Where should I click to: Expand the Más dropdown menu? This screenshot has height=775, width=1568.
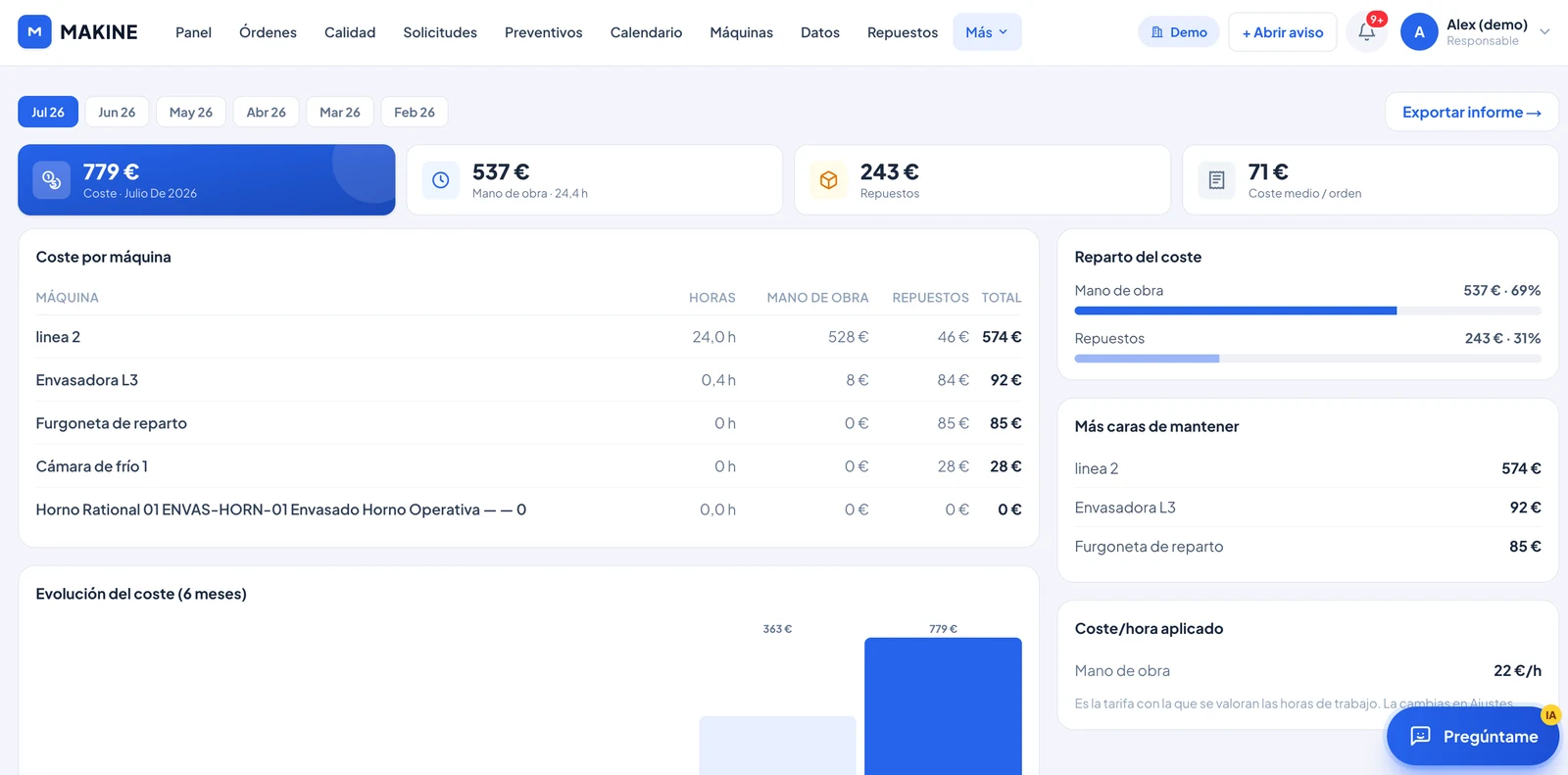click(x=987, y=32)
